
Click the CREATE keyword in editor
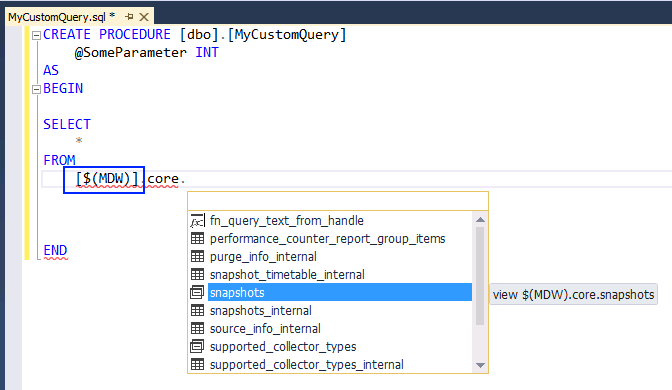tap(67, 35)
